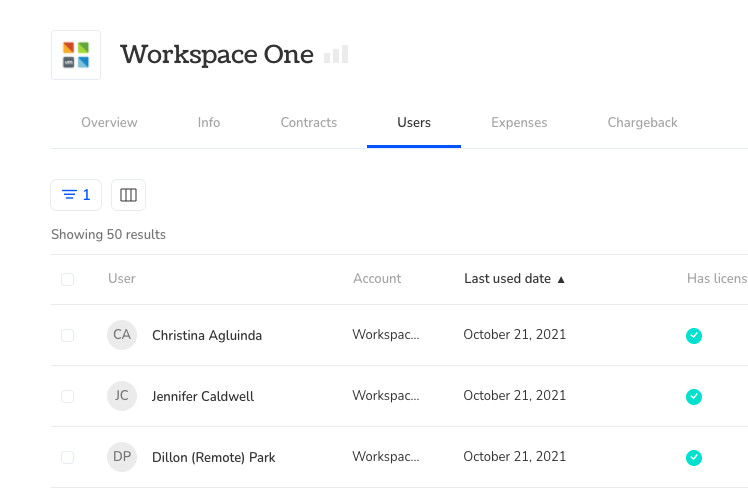The width and height of the screenshot is (748, 503).
Task: Open Dillon (Remote) Park's user name link
Action: 213,458
